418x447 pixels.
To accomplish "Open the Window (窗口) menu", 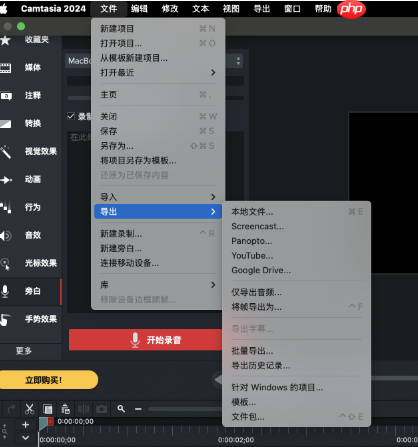I will (292, 9).
